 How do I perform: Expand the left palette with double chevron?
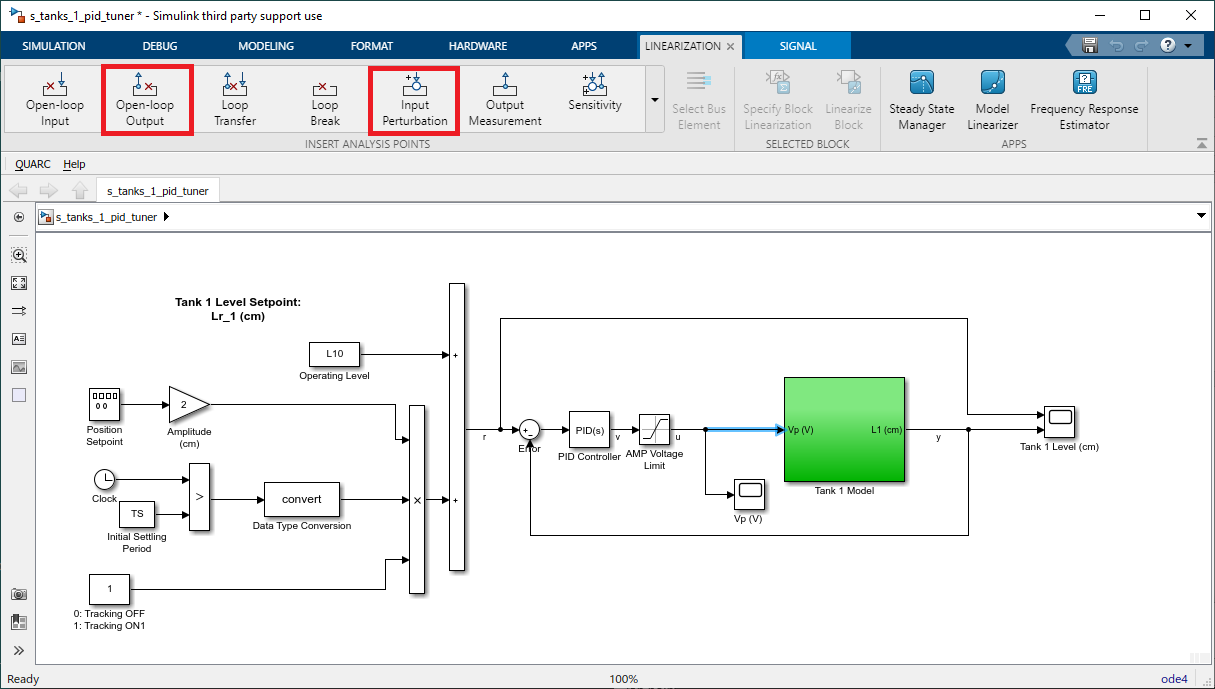click(18, 650)
